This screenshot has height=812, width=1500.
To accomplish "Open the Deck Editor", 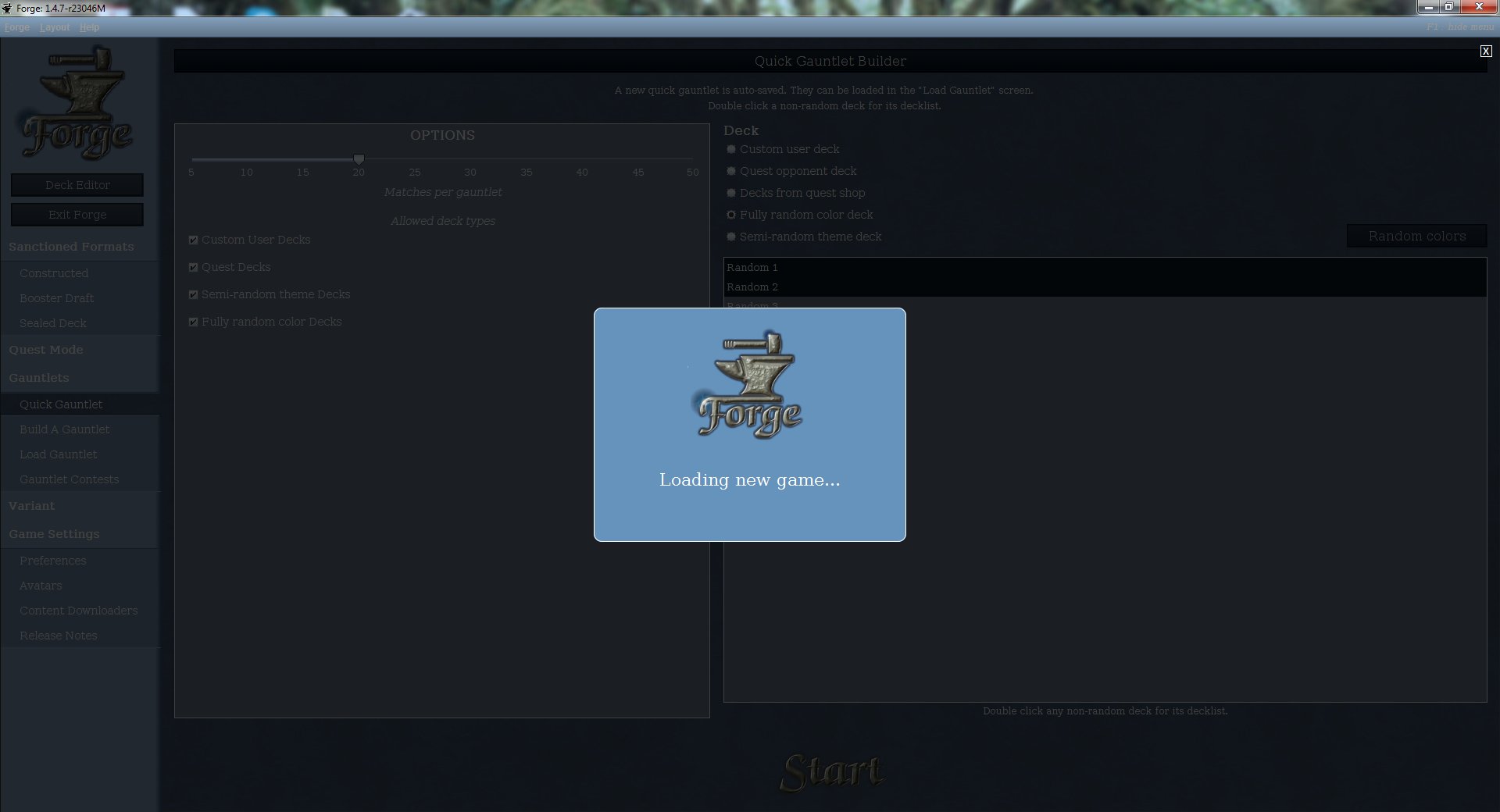I will 77,185.
